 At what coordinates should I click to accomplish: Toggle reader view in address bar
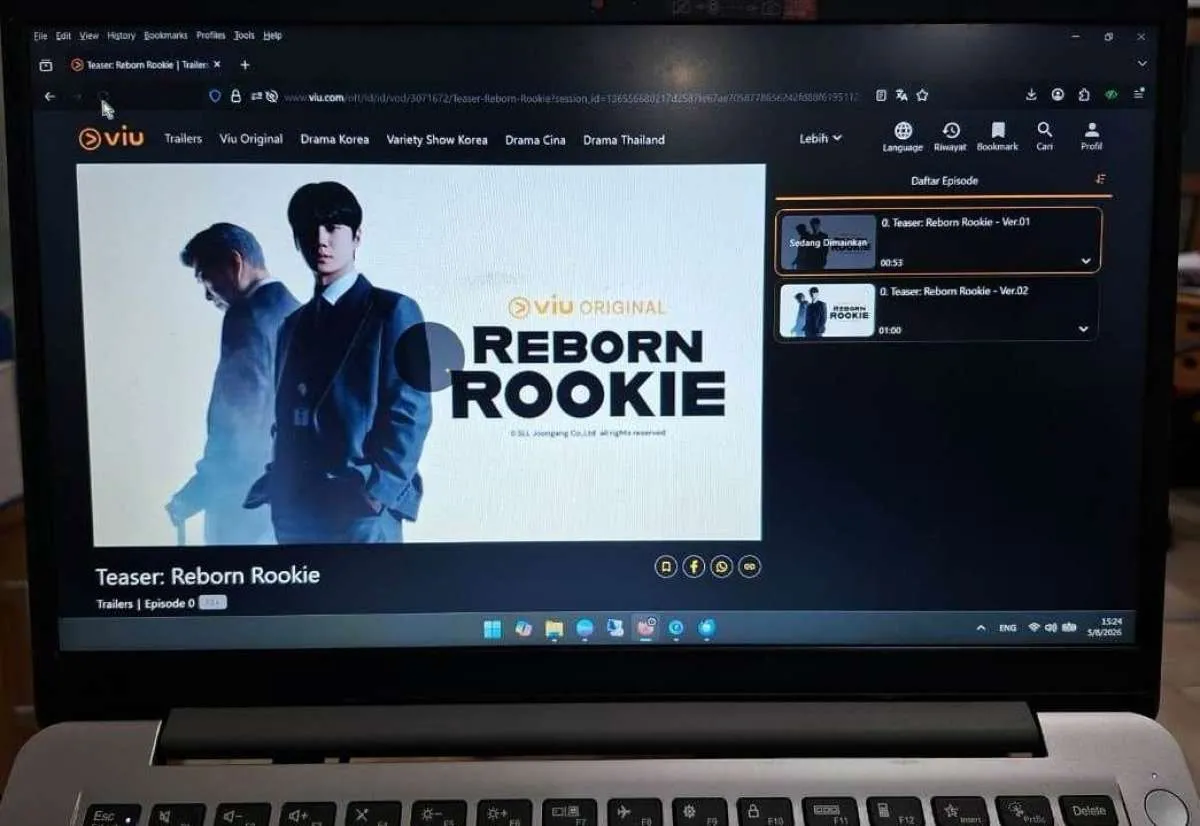[881, 95]
